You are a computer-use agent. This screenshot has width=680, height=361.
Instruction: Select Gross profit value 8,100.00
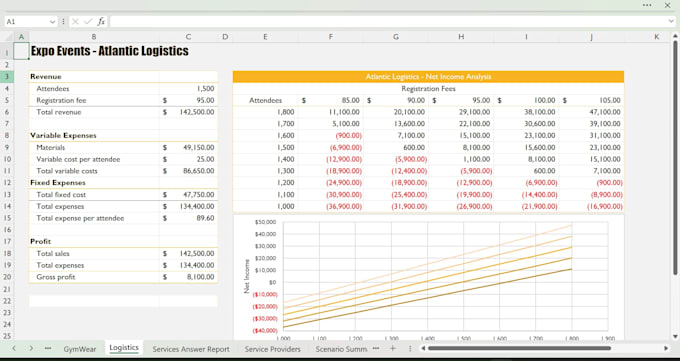coord(188,277)
